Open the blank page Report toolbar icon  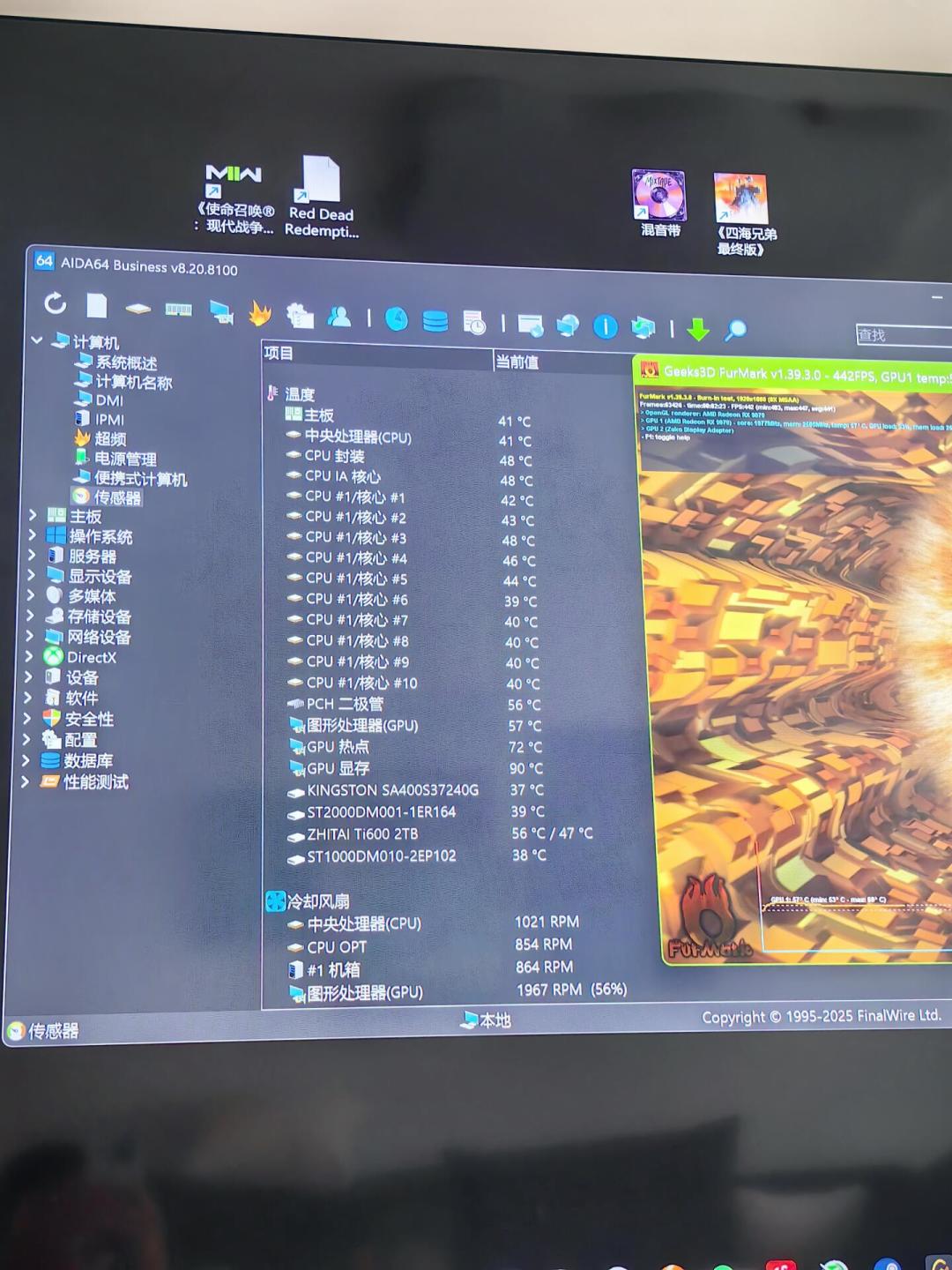[x=96, y=305]
